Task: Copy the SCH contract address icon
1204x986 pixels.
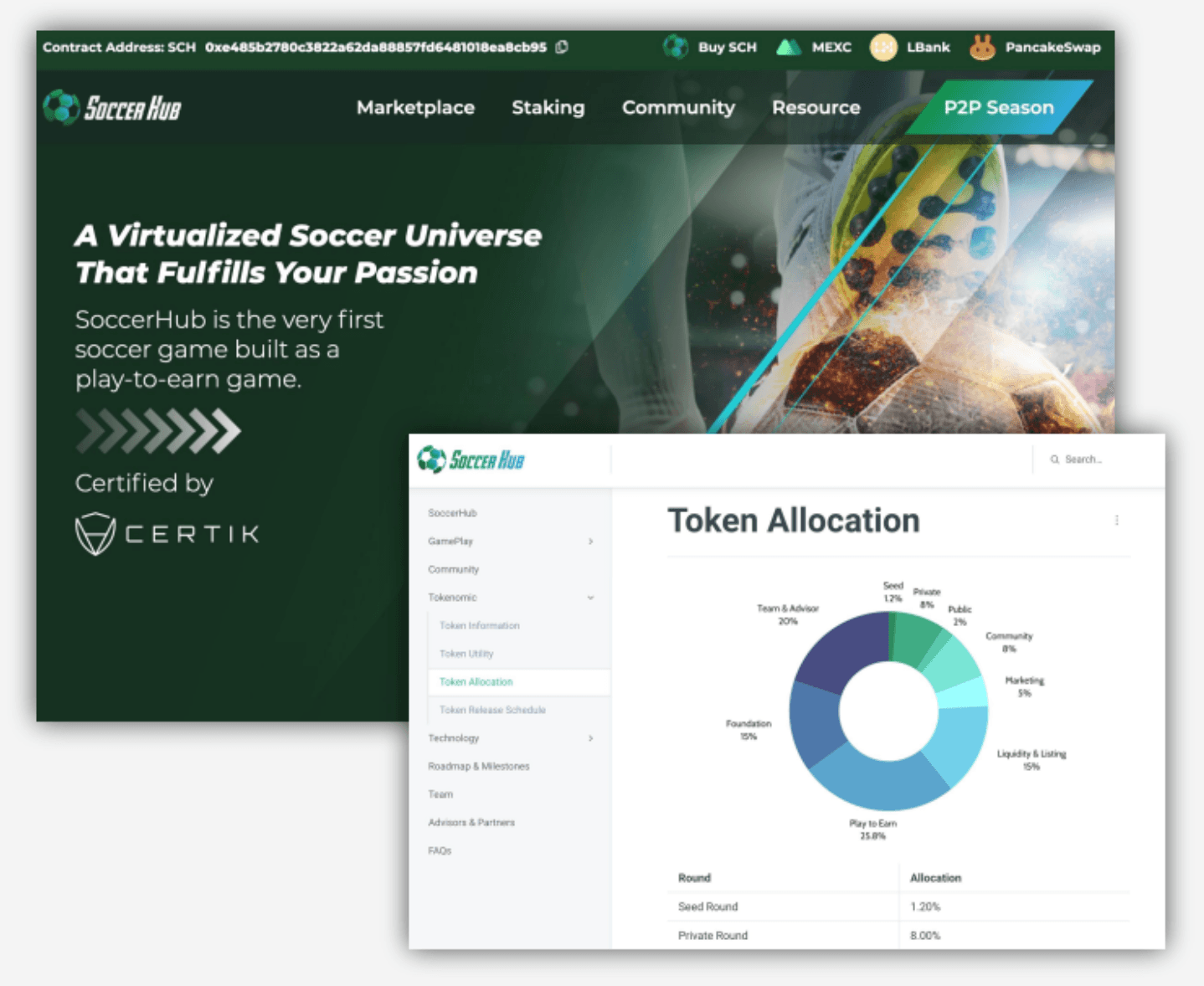Action: pyautogui.click(x=562, y=47)
